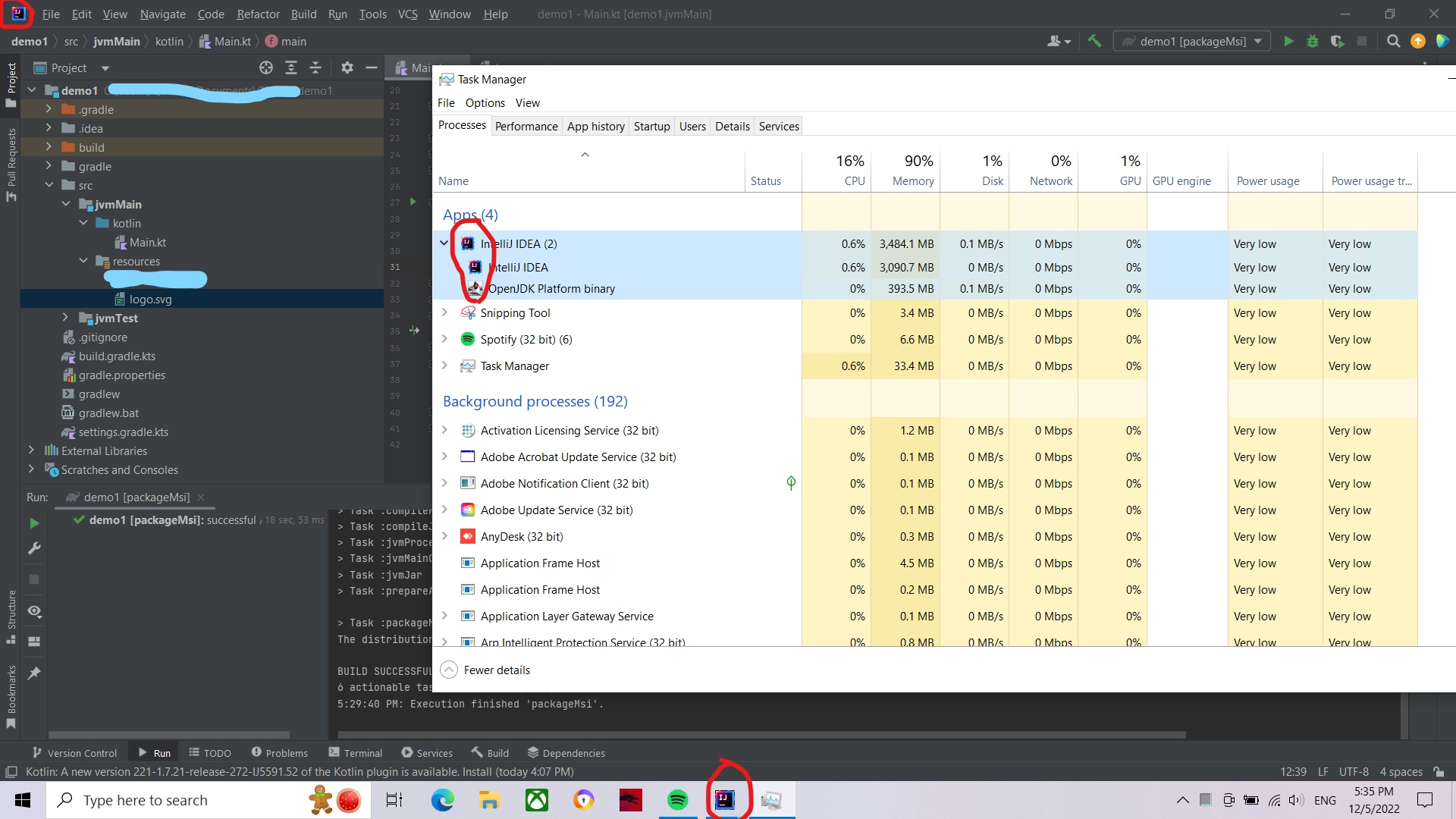Select opened file with the crosshair icon
The width and height of the screenshot is (1456, 819).
click(x=265, y=67)
